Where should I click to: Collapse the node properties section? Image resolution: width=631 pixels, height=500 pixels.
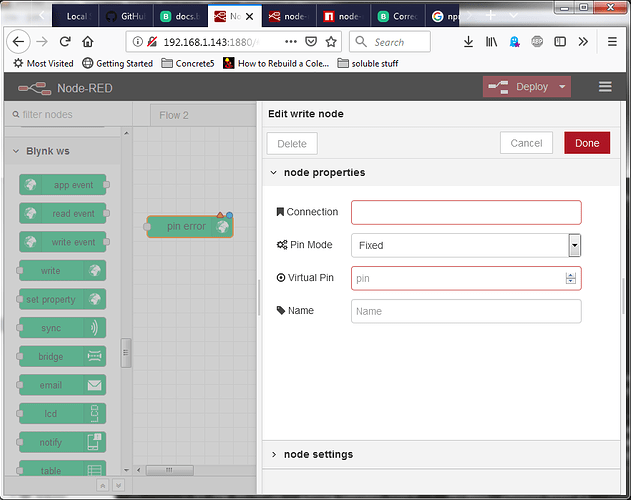point(274,173)
